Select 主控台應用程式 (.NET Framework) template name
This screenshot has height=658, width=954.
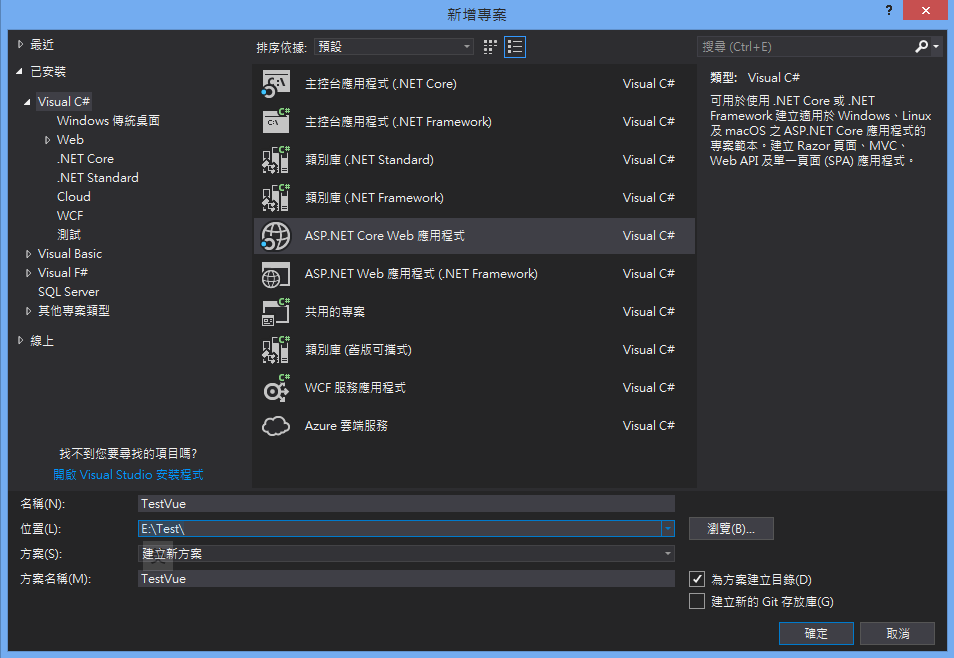tap(398, 122)
